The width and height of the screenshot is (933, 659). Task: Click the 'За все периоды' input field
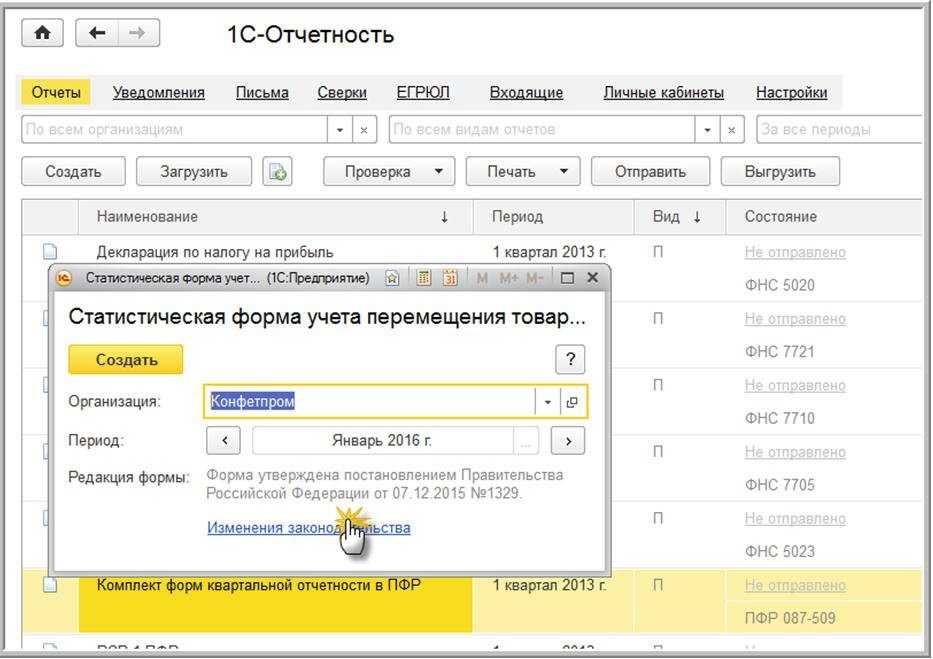click(x=838, y=130)
